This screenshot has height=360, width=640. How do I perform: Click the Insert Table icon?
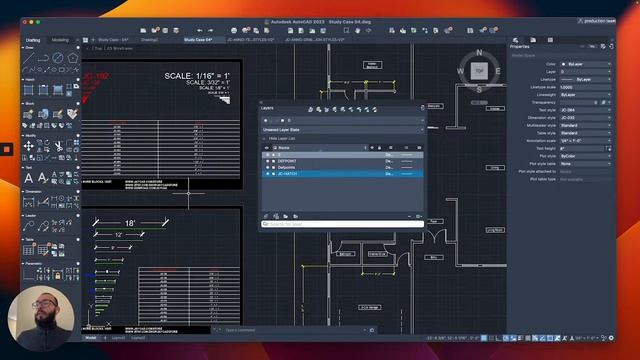pyautogui.click(x=29, y=250)
